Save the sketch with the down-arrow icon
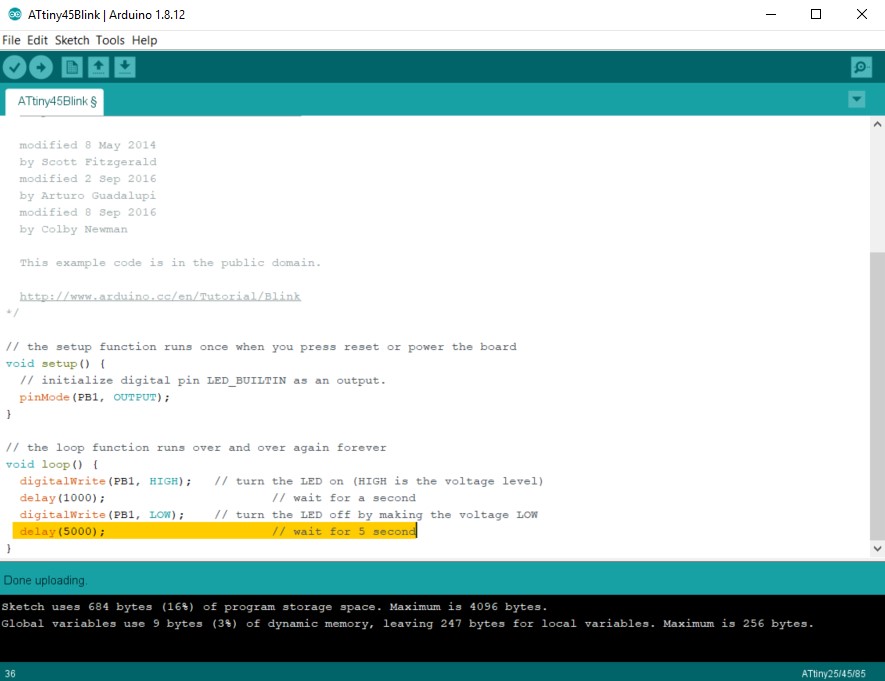Image resolution: width=885 pixels, height=681 pixels. click(x=125, y=67)
